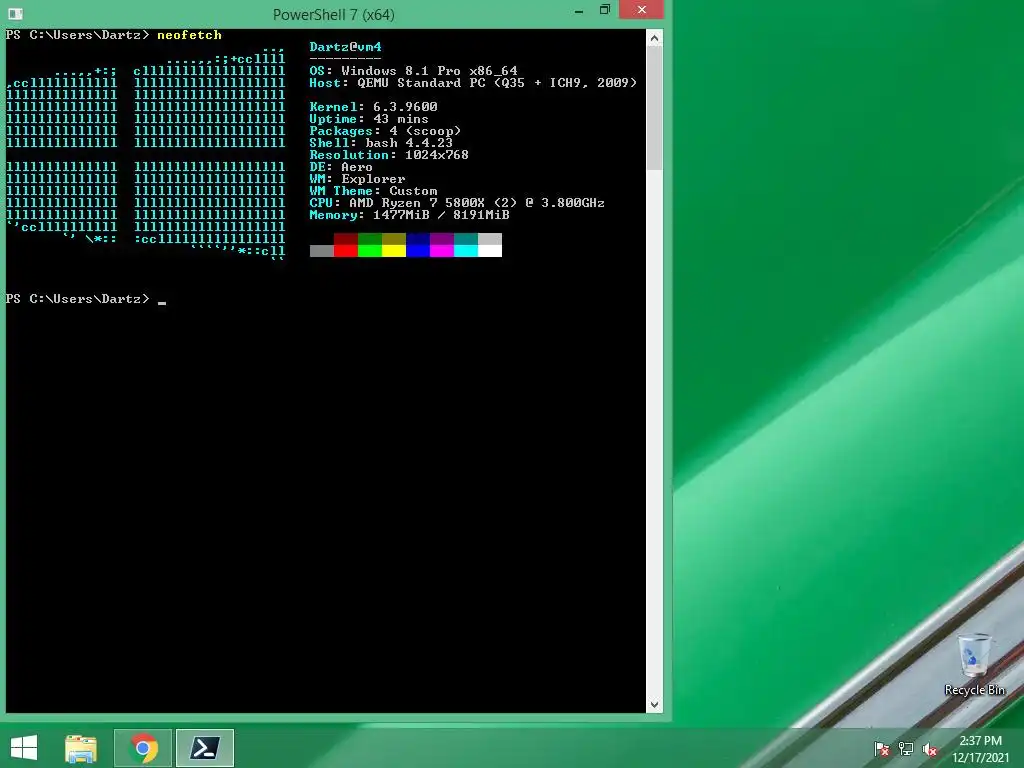The image size is (1024, 768).
Task: Click the 'Dartz@vm4' header text
Action: [x=345, y=47]
